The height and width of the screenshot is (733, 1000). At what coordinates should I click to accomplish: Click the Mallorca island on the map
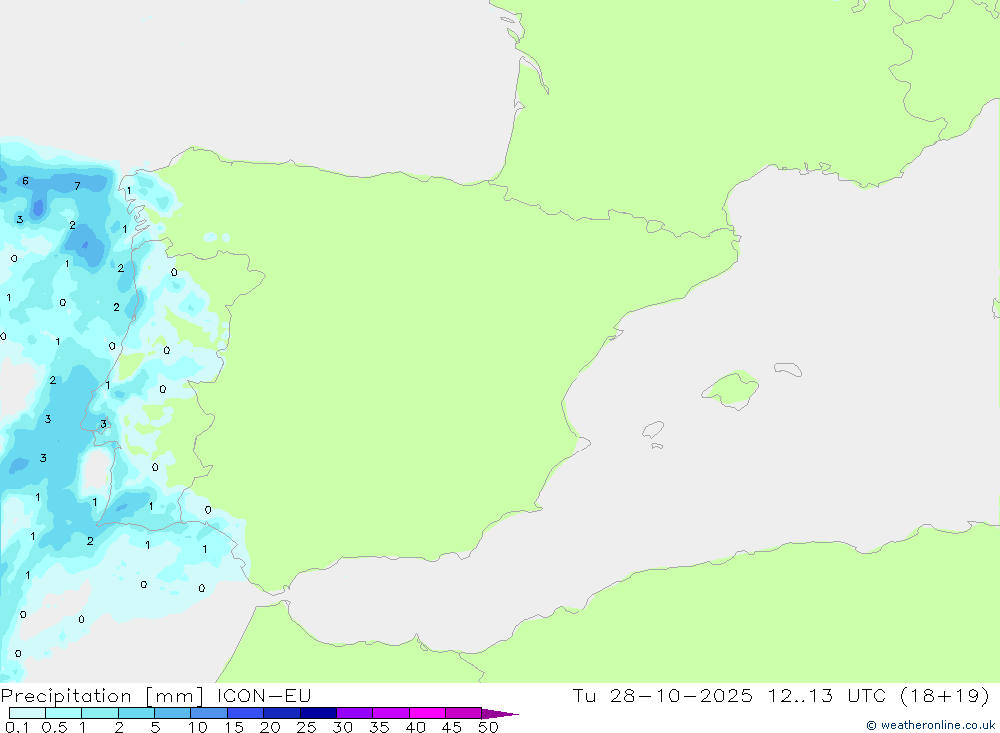point(732,389)
